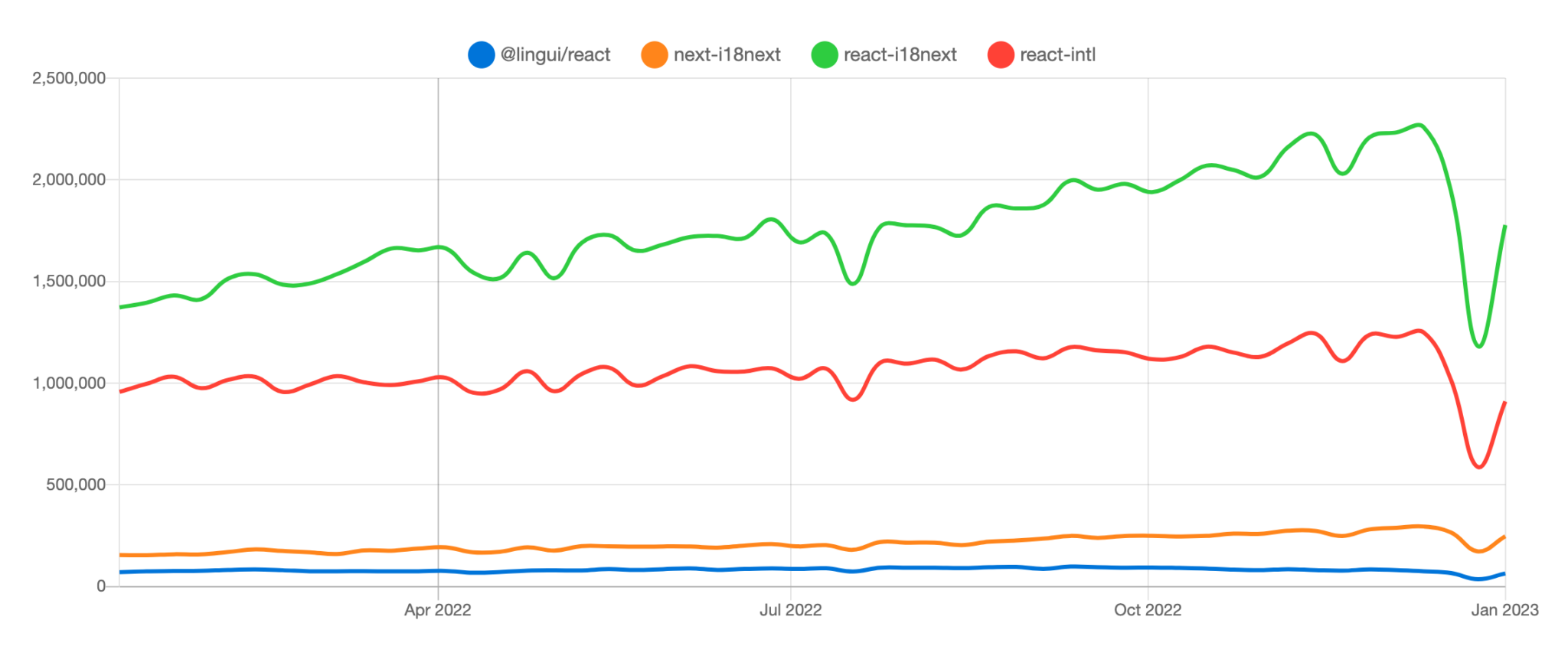1568x669 pixels.
Task: Toggle the @lingui/react series label text
Action: coord(555,55)
